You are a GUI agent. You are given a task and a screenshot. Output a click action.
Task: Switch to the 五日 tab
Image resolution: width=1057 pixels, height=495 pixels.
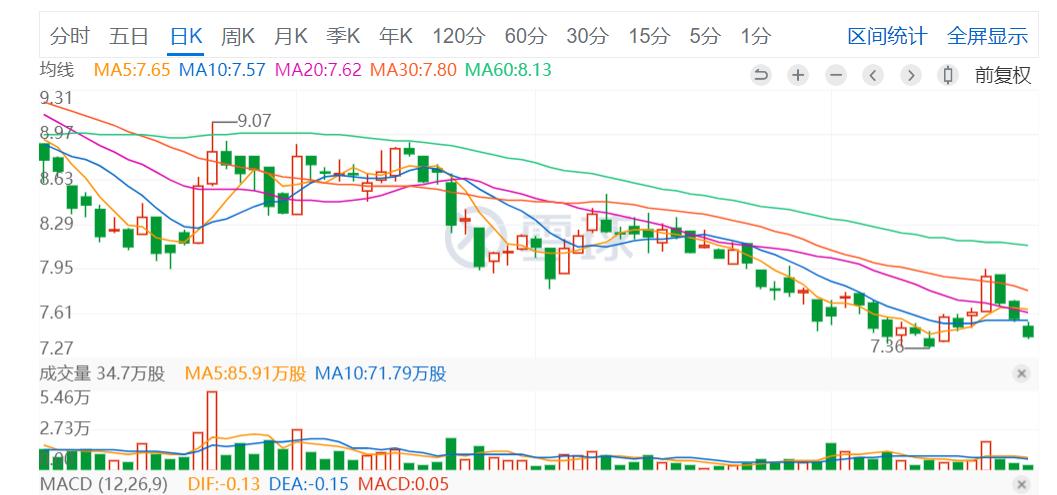(x=128, y=36)
